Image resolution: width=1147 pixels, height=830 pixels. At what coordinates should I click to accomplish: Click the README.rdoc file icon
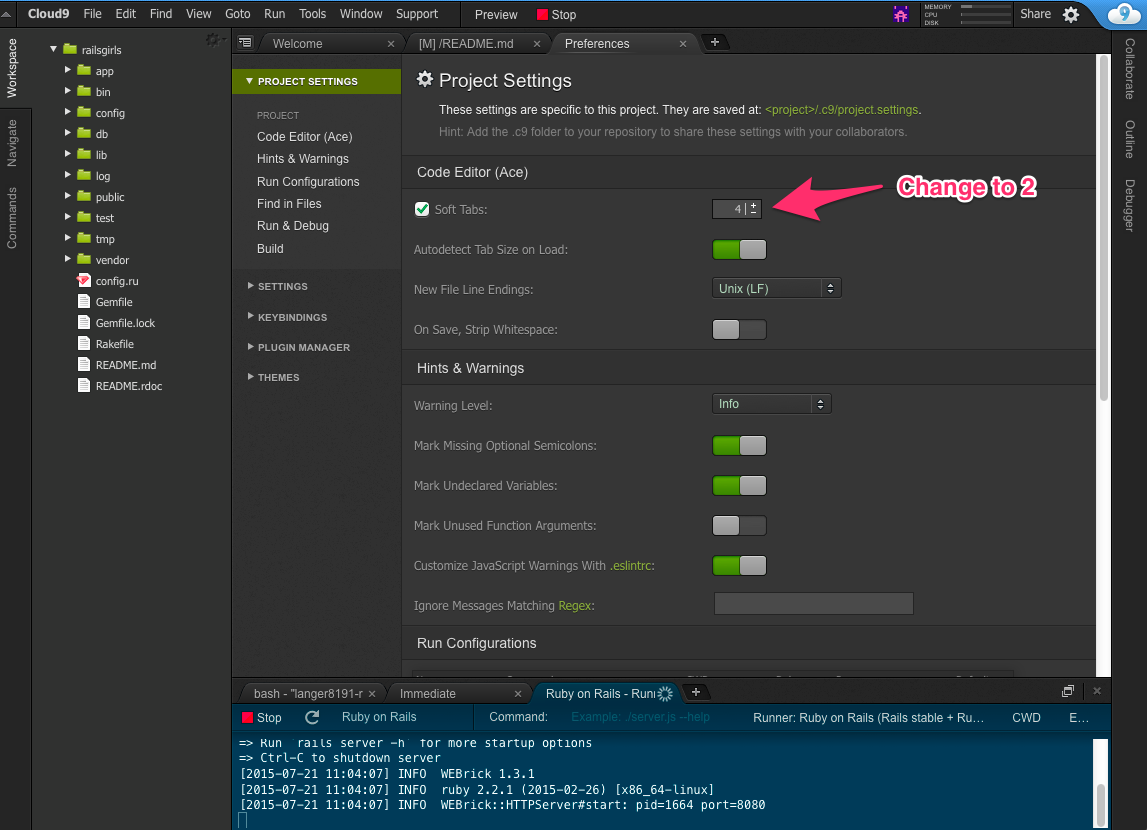[x=84, y=386]
